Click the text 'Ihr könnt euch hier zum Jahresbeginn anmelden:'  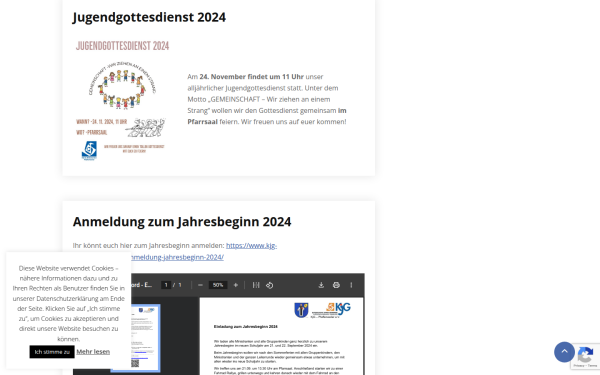pyautogui.click(x=148, y=246)
